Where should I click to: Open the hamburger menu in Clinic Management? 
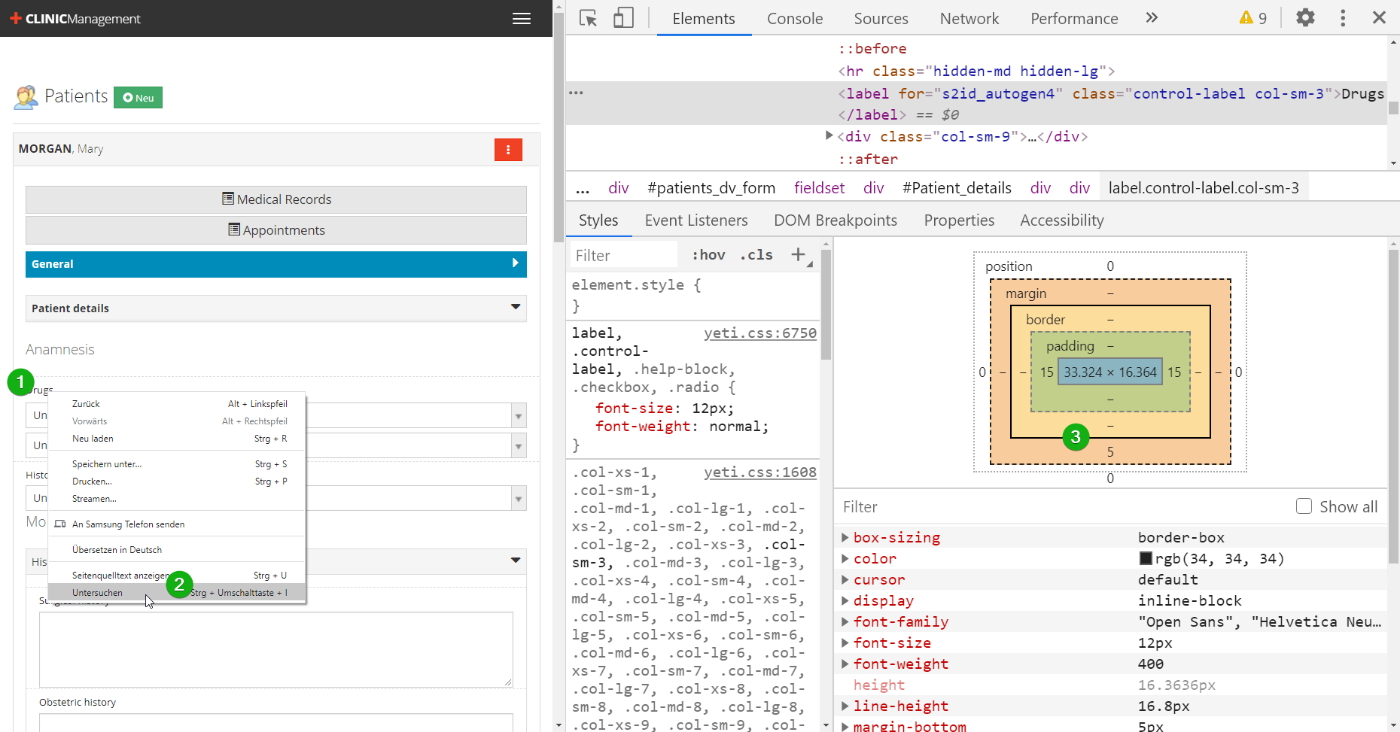(x=521, y=18)
